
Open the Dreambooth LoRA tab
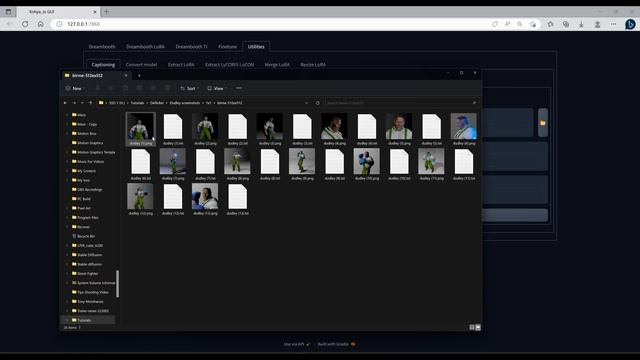145,47
